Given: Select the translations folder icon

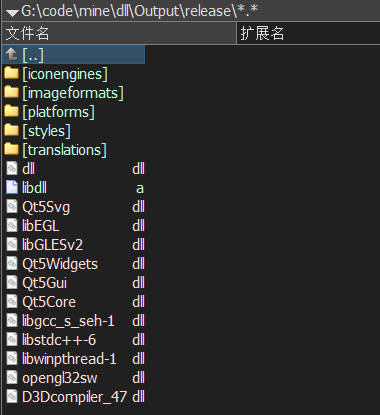Looking at the screenshot, I should (12, 149).
